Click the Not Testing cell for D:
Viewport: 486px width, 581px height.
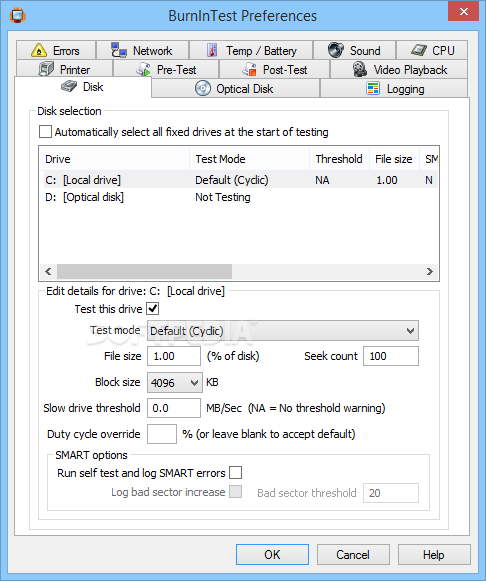click(223, 197)
